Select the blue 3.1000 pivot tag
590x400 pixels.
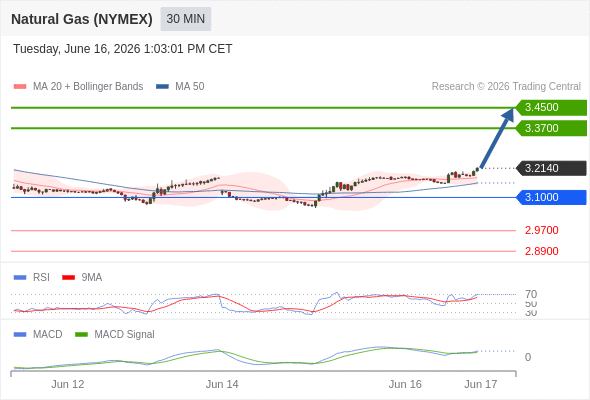click(551, 197)
